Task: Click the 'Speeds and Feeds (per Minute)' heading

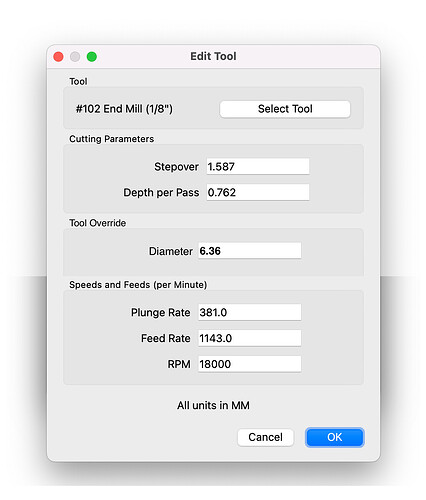Action: pyautogui.click(x=138, y=285)
